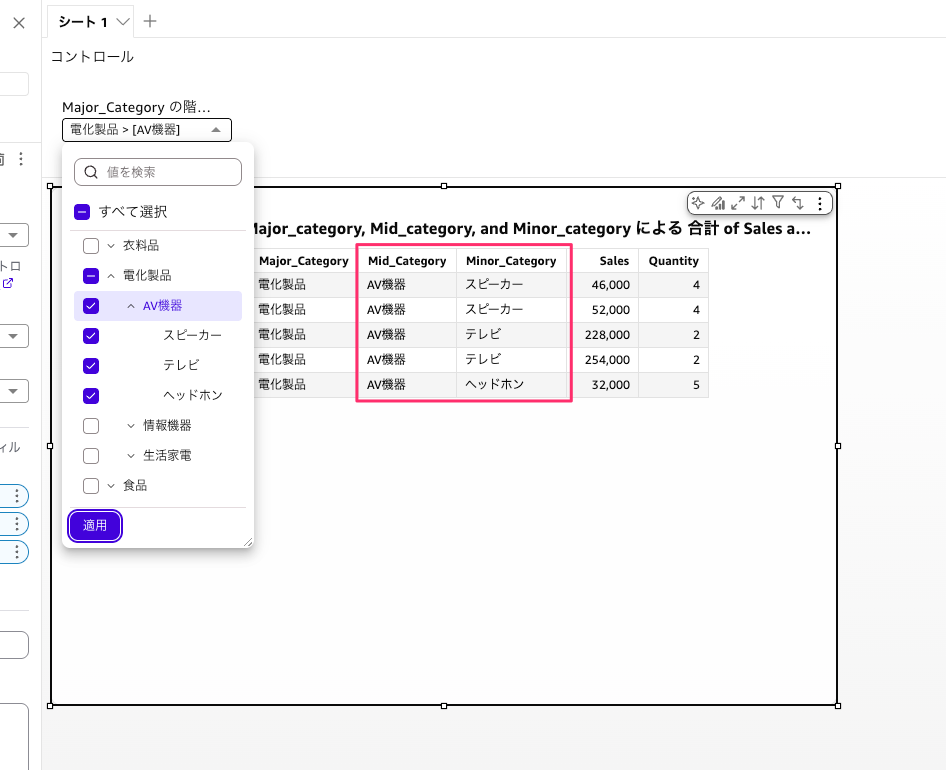Open middle filter pill's three-dot menu
Image resolution: width=946 pixels, height=770 pixels.
click(x=17, y=524)
